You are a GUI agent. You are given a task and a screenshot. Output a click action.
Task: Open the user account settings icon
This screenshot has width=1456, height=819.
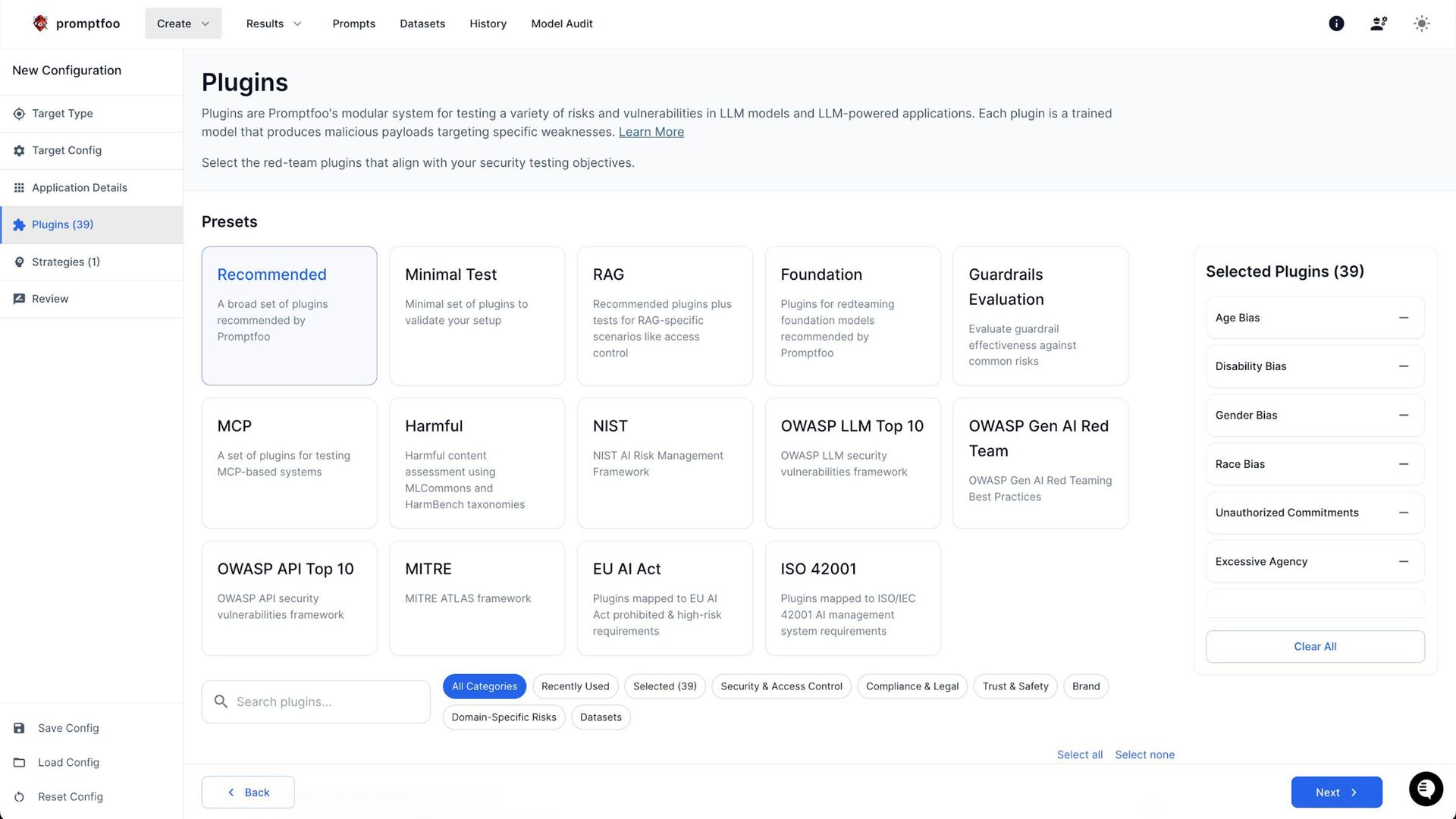[x=1379, y=24]
